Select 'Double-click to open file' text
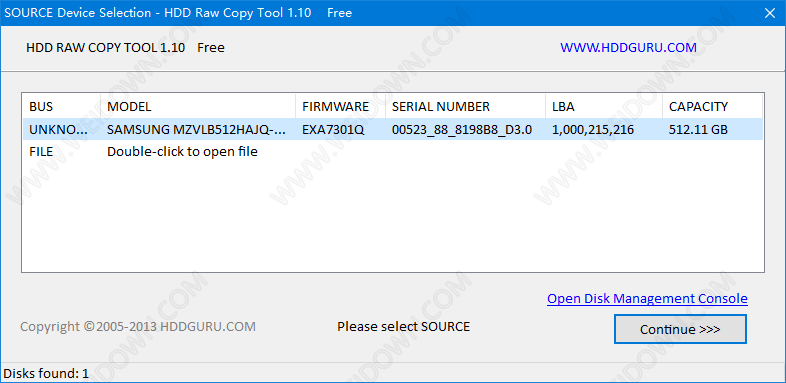Image resolution: width=786 pixels, height=383 pixels. coord(182,151)
